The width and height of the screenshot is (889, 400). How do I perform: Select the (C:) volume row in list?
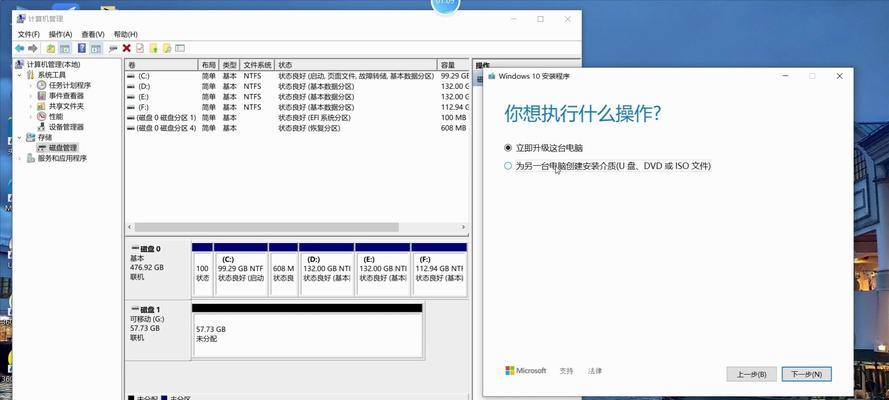point(298,76)
